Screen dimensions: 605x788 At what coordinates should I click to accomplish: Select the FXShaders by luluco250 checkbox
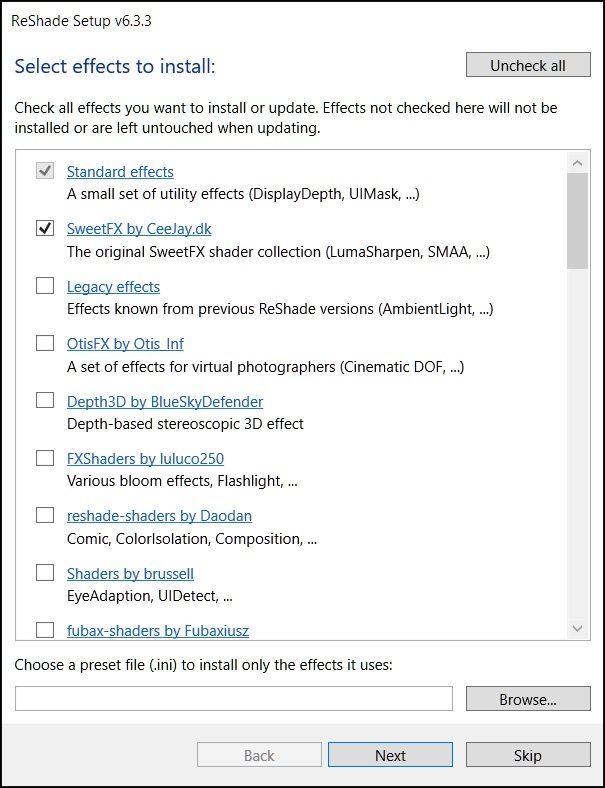point(45,458)
